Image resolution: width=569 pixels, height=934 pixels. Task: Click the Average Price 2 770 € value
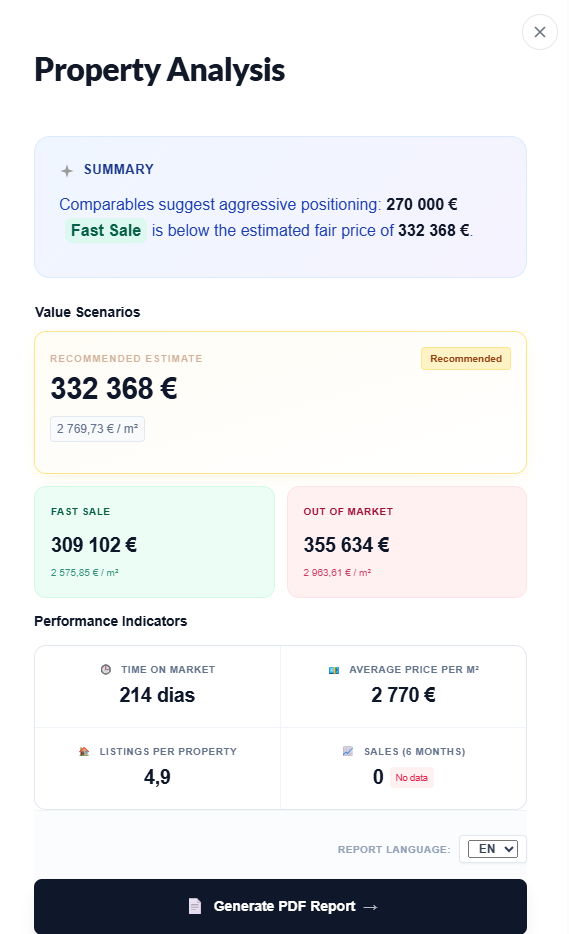(403, 695)
